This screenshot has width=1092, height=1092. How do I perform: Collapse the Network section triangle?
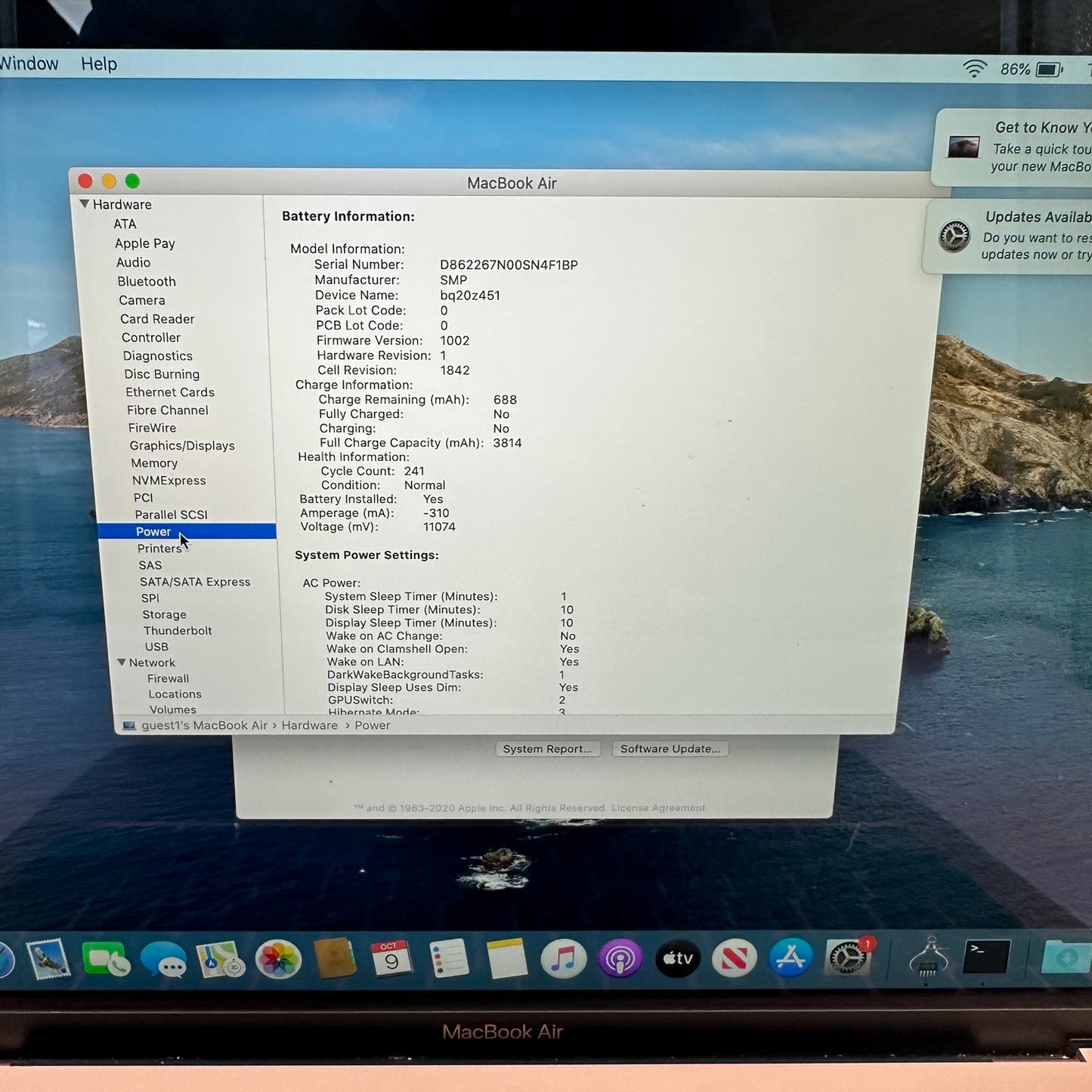tap(121, 662)
